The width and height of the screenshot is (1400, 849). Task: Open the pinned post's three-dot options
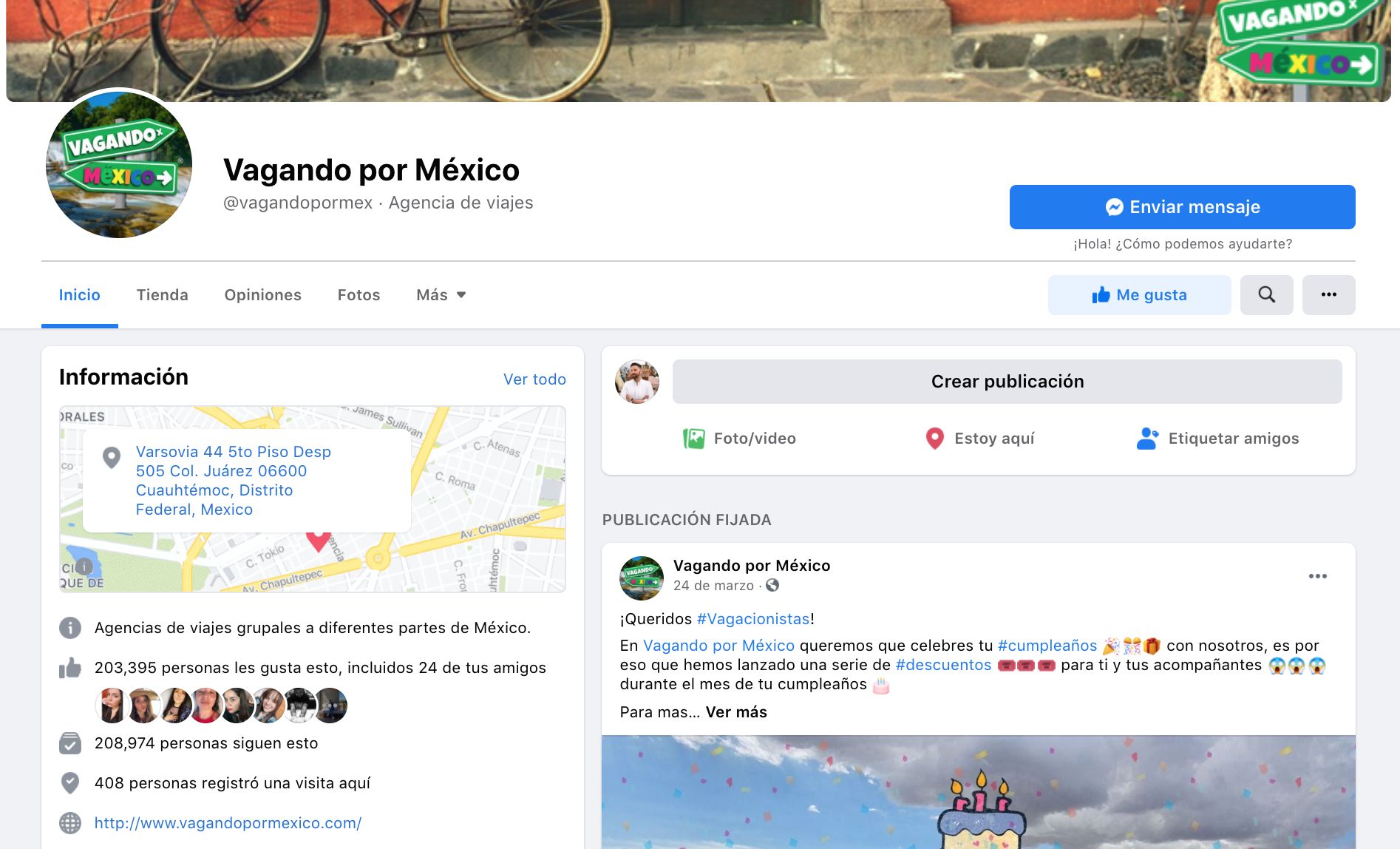pos(1317,576)
